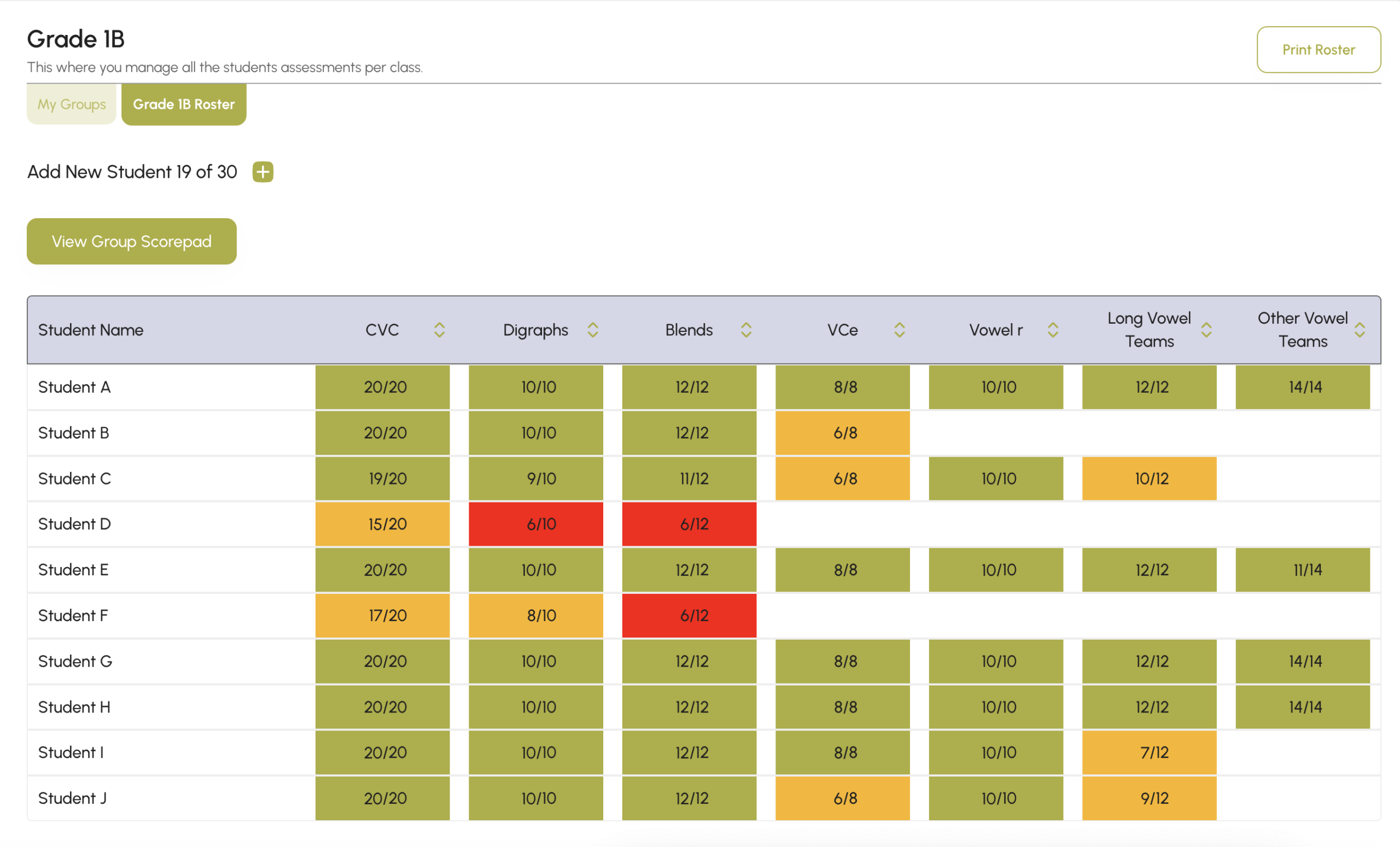1400x847 pixels.
Task: Click the add new student plus icon
Action: tap(262, 172)
